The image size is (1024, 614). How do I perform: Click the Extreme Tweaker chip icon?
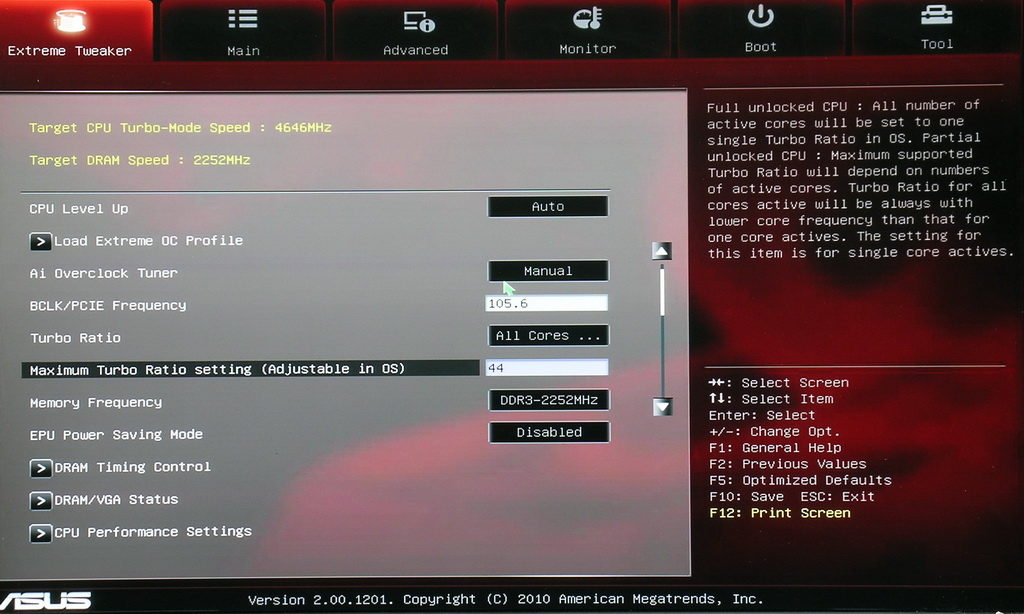tap(70, 21)
